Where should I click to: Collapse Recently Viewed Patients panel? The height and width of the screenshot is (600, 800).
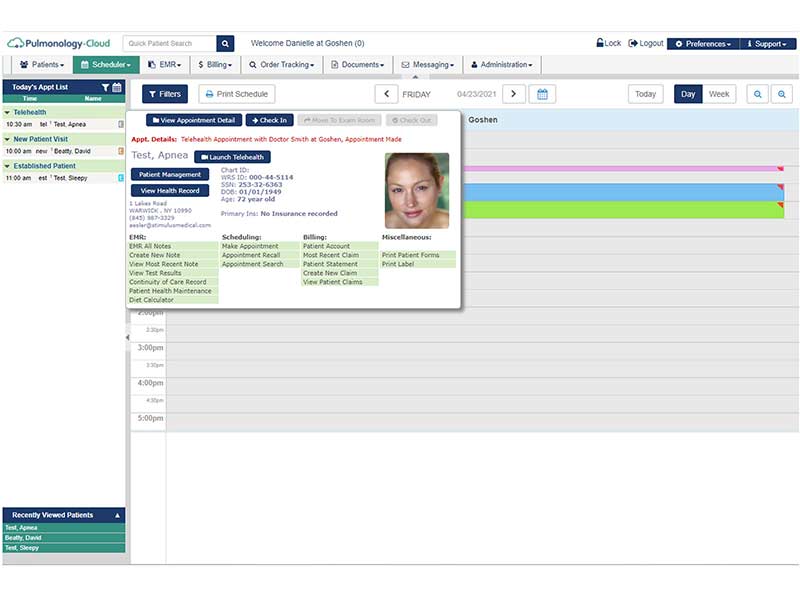pos(117,515)
